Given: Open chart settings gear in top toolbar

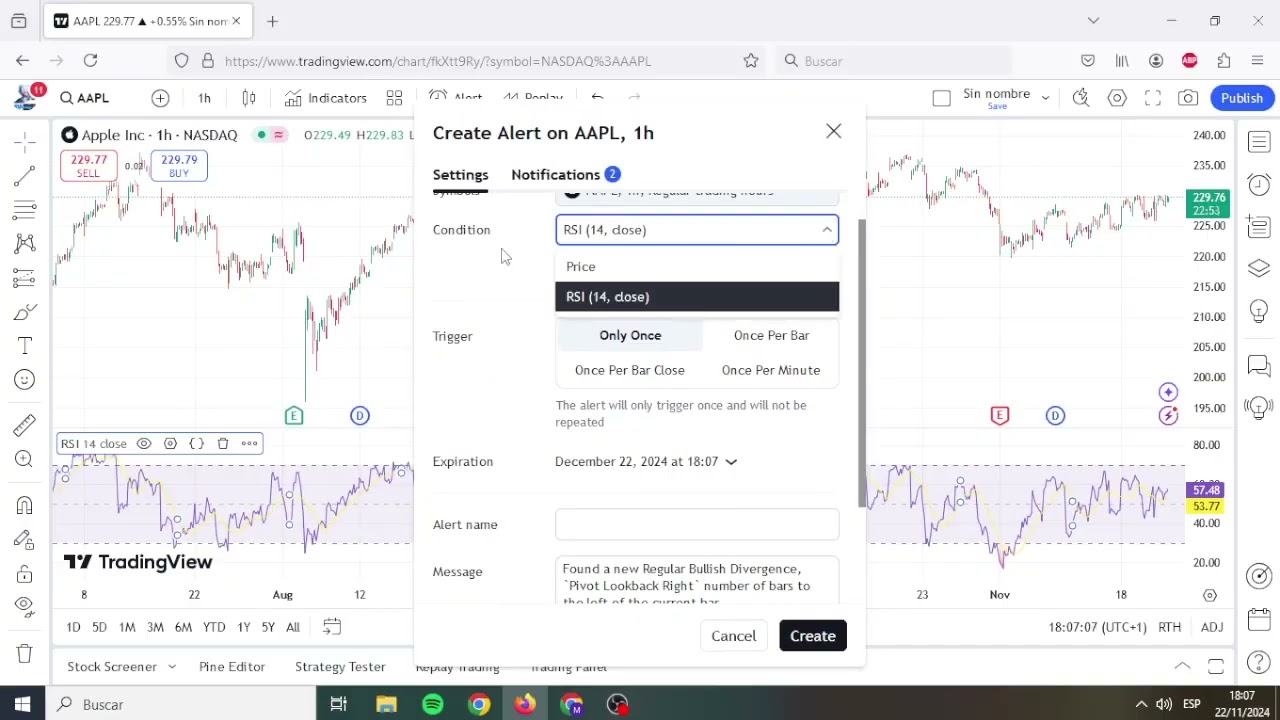Looking at the screenshot, I should (1117, 98).
